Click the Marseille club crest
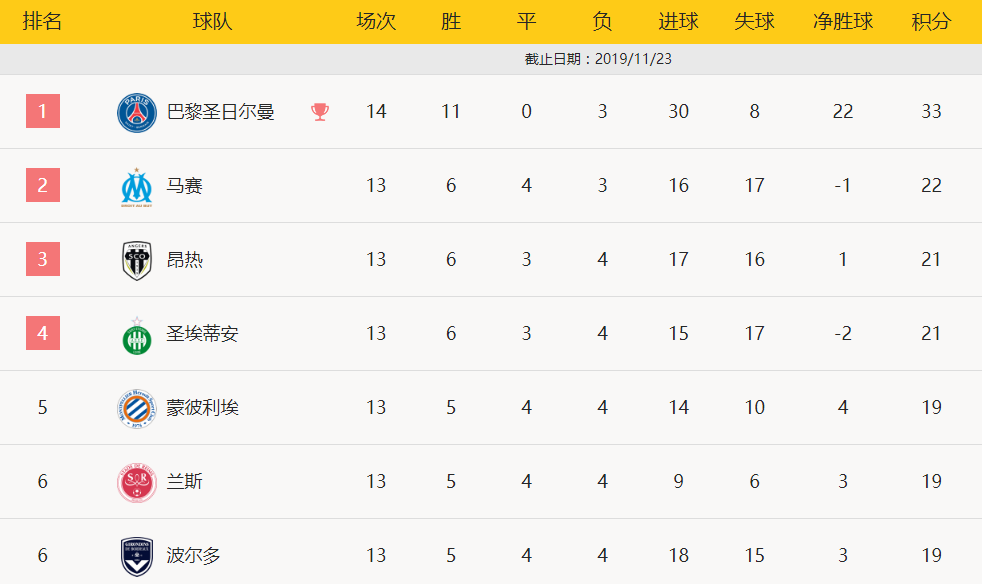Viewport: 982px width, 584px height. point(137,186)
